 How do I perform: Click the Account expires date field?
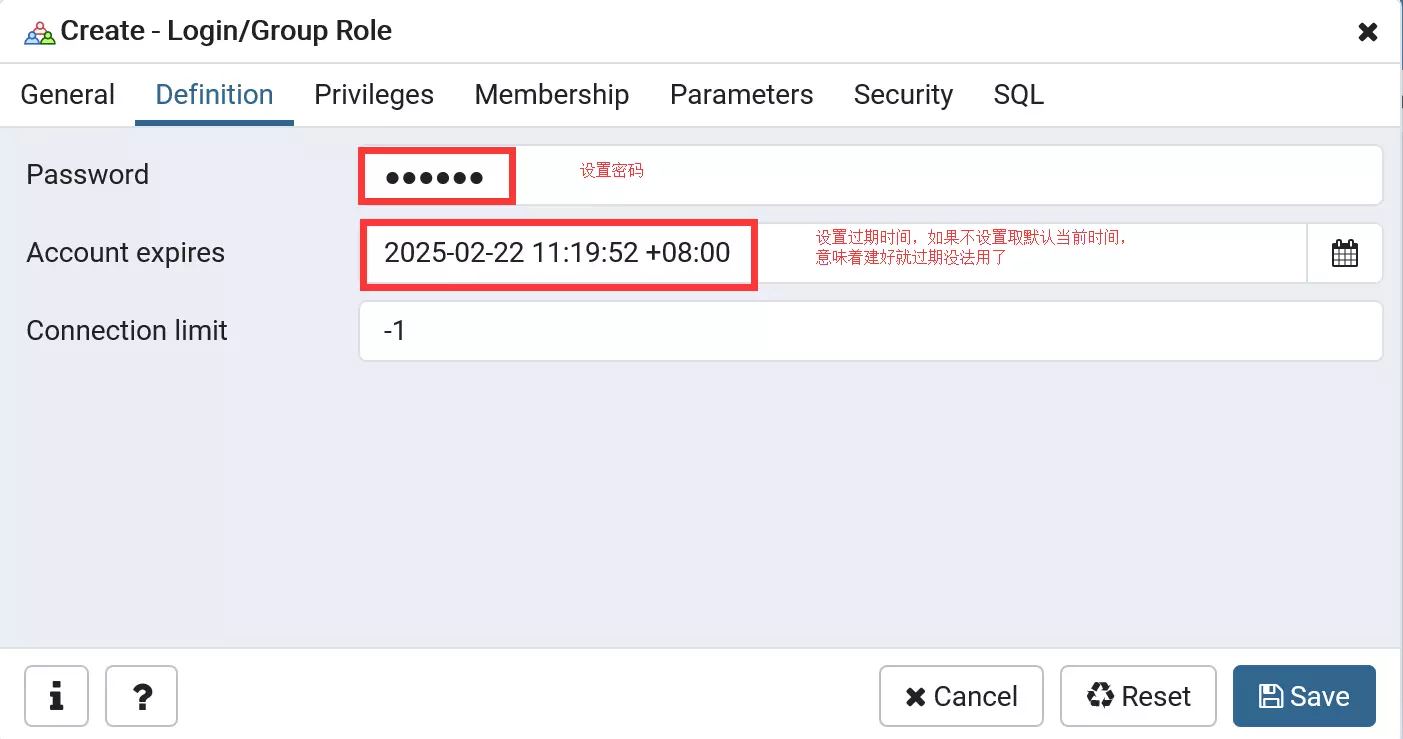tap(832, 253)
